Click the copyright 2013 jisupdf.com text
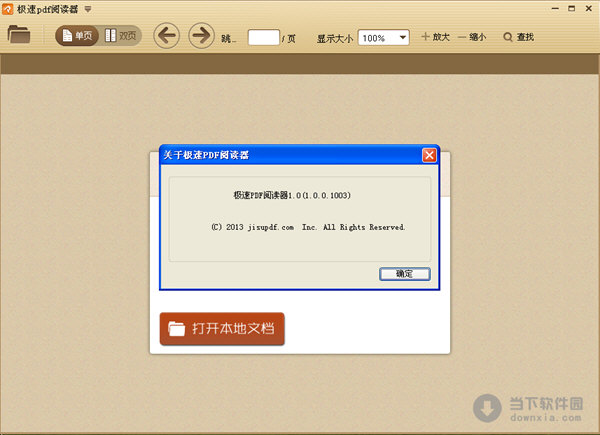Viewport: 600px width, 435px height. point(308,227)
